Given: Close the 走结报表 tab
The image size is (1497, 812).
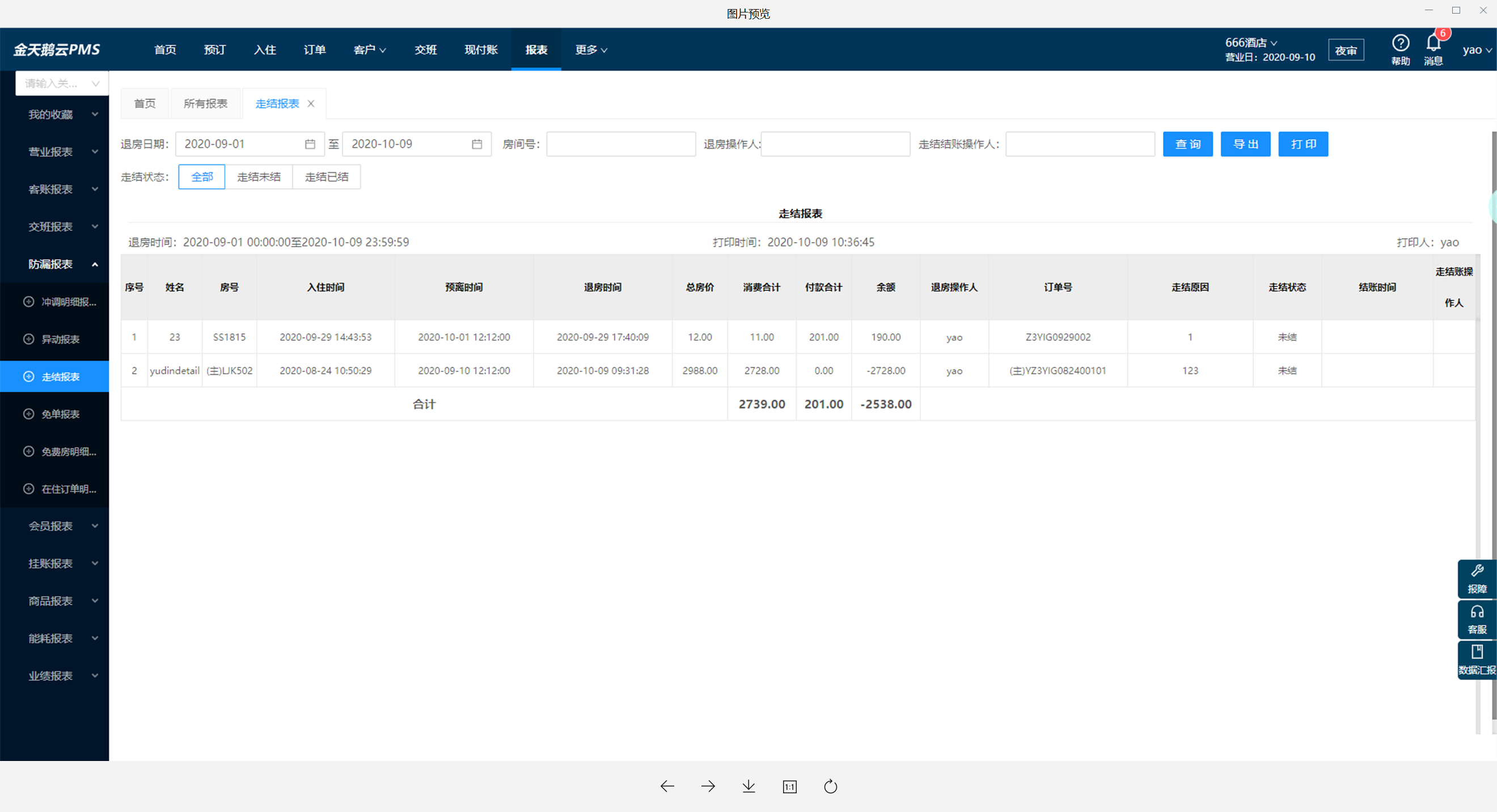Looking at the screenshot, I should [x=311, y=103].
